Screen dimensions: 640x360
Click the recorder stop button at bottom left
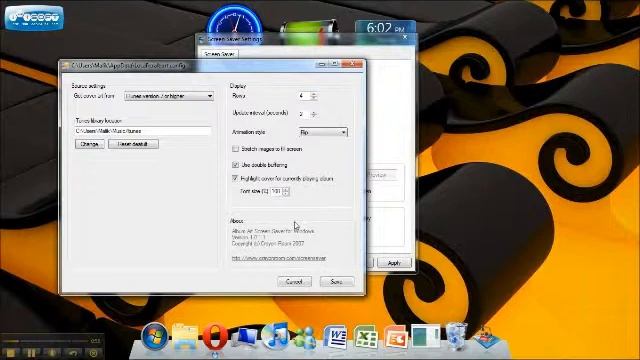pos(11,353)
